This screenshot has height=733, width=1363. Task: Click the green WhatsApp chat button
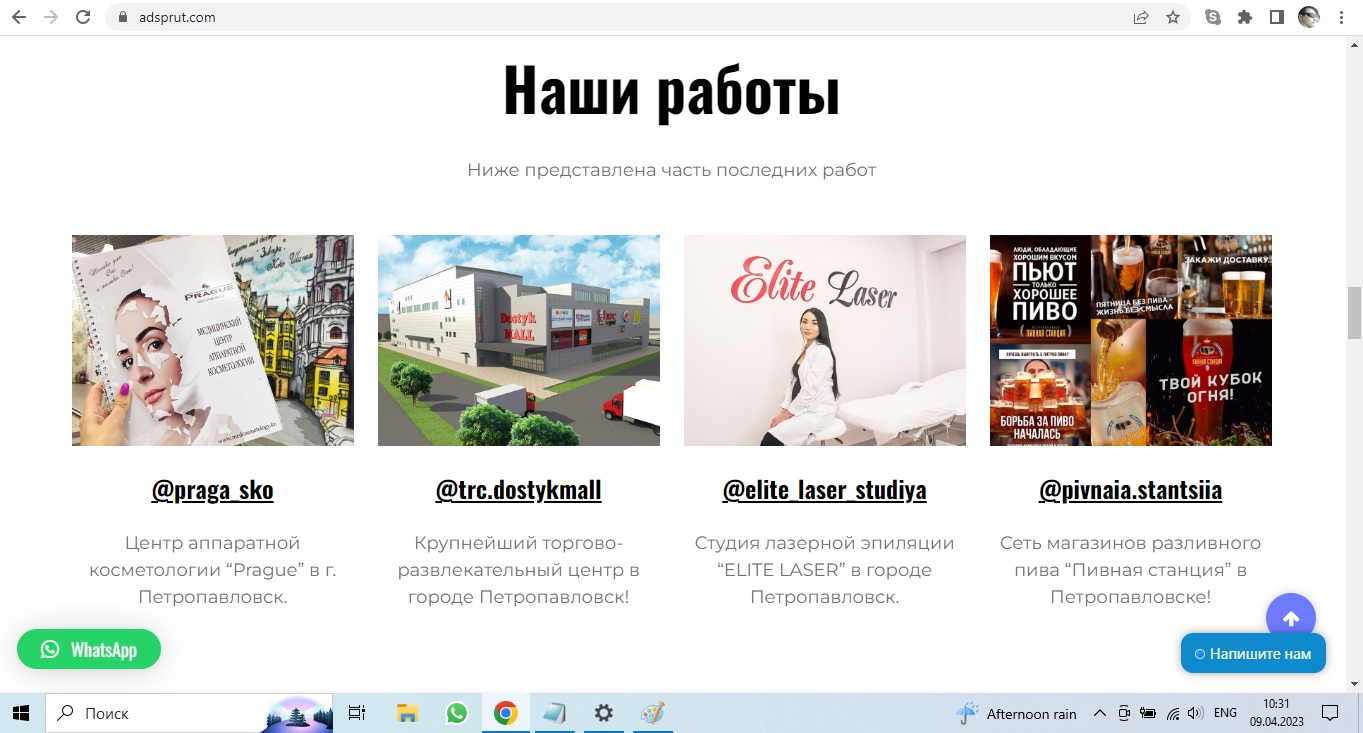point(89,649)
